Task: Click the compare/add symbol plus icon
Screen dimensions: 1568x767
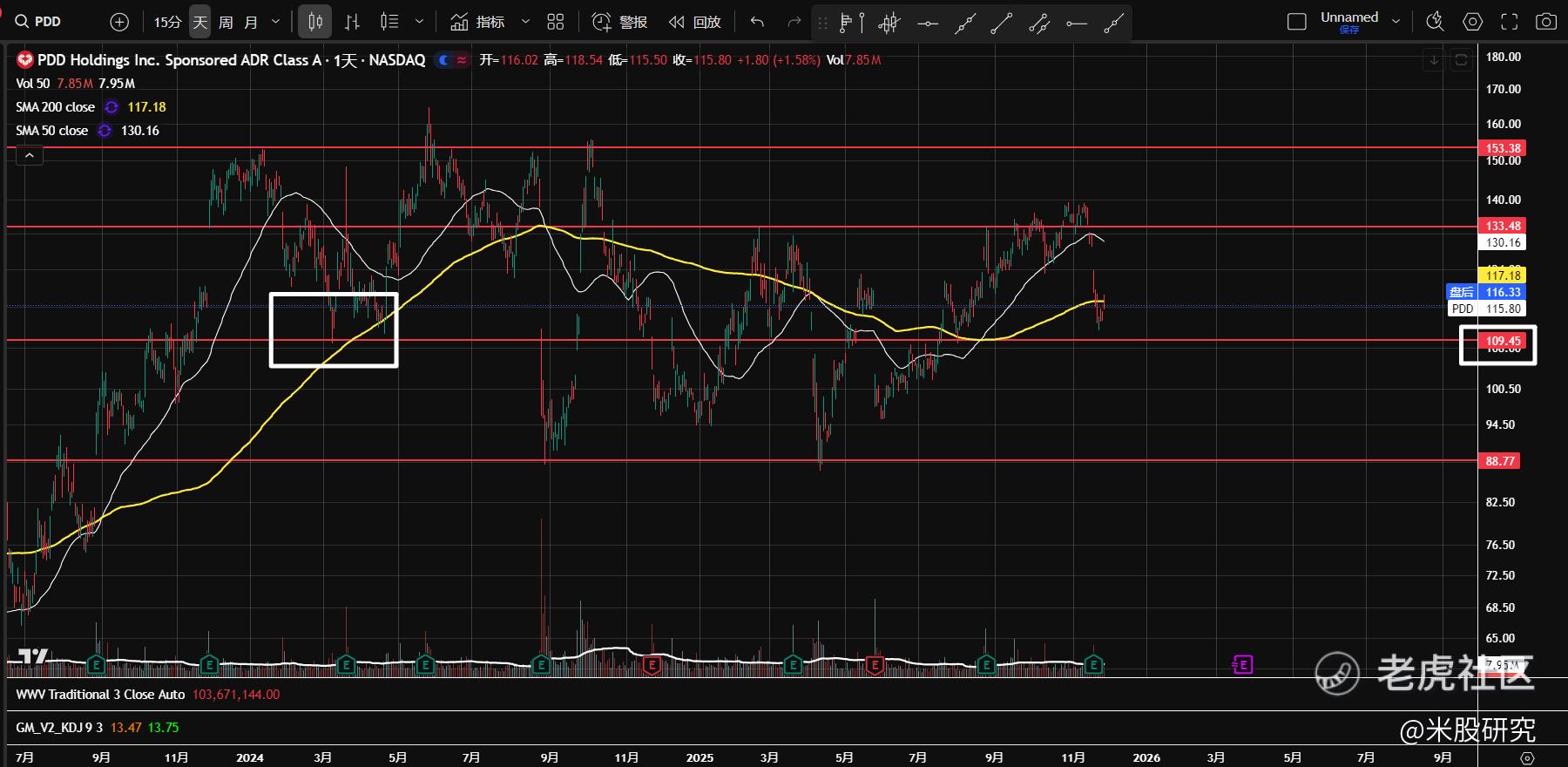Action: point(120,22)
